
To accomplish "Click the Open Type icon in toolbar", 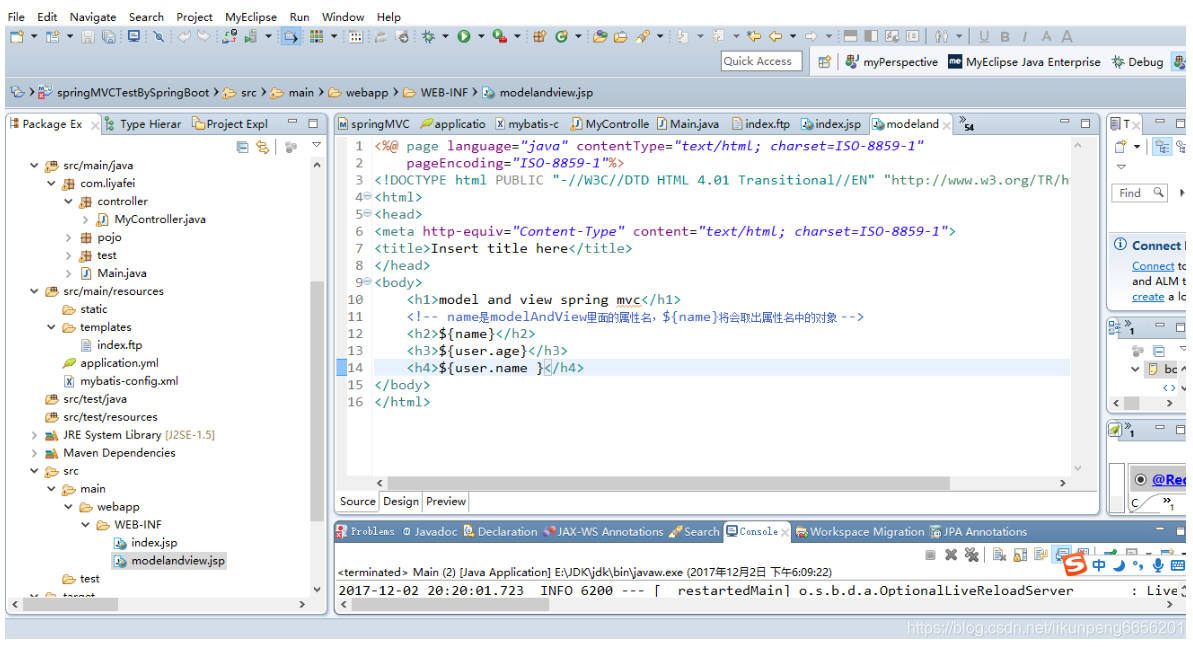I will [600, 37].
